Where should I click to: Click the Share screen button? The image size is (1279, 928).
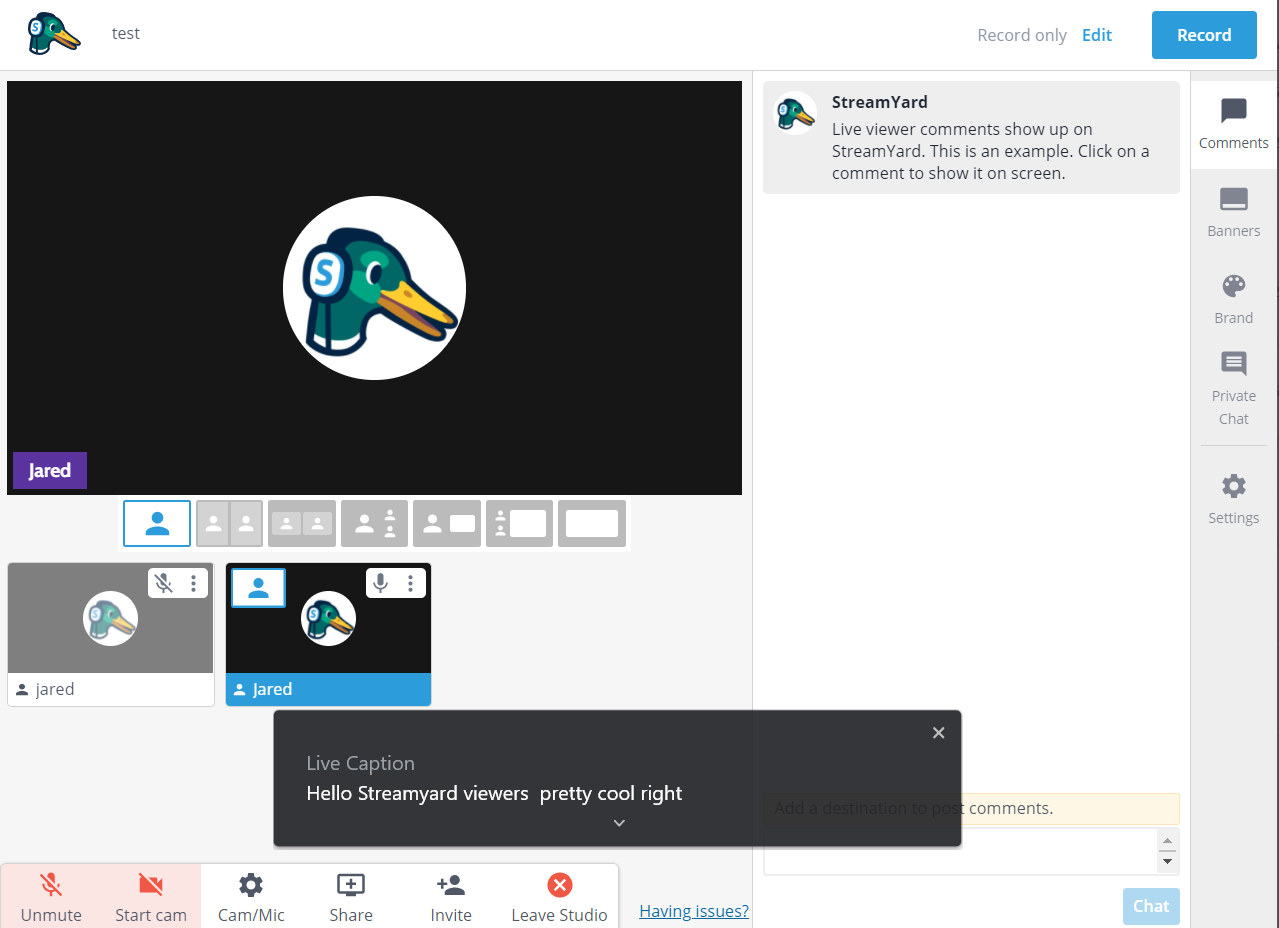tap(351, 896)
